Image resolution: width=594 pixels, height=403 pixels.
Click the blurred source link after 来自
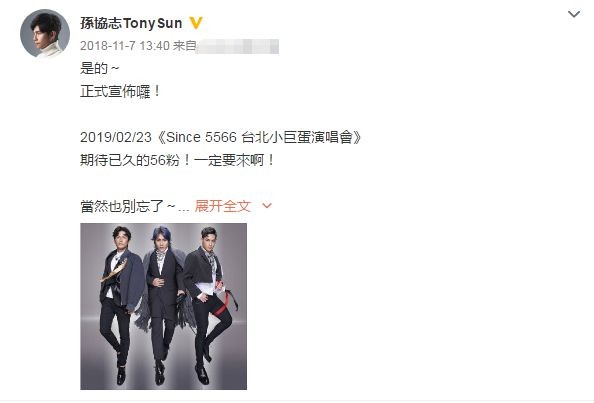tap(238, 46)
